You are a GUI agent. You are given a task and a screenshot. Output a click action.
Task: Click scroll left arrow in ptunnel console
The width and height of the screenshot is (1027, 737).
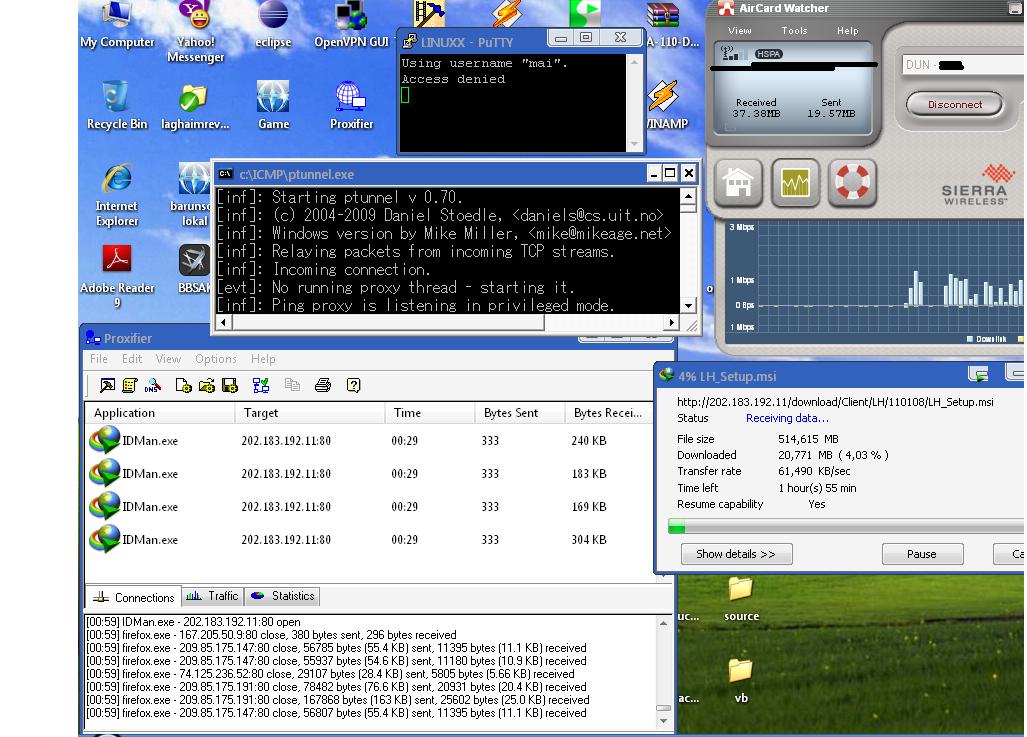pyautogui.click(x=224, y=322)
